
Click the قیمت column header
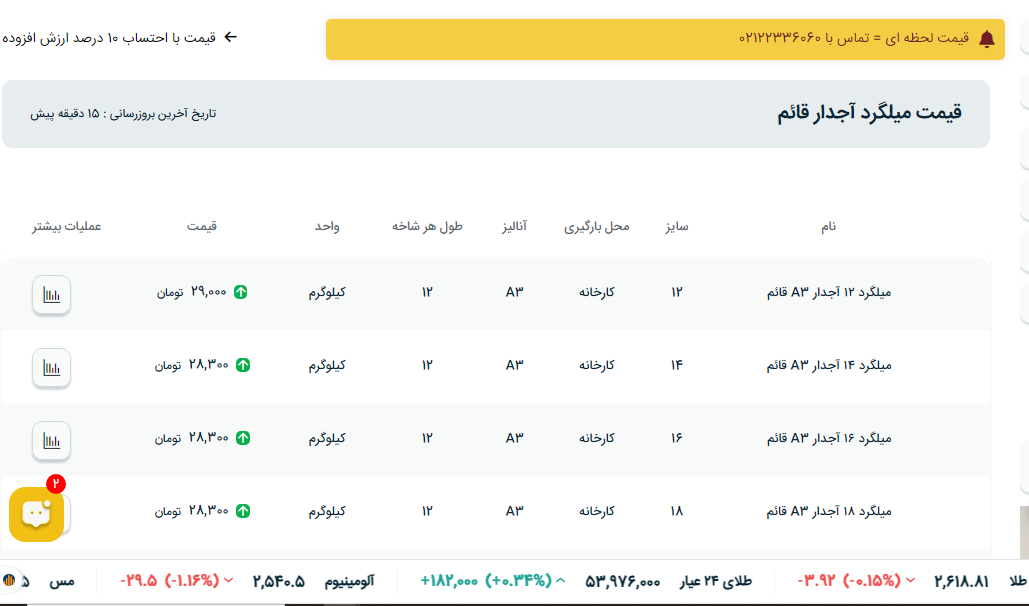click(x=201, y=227)
